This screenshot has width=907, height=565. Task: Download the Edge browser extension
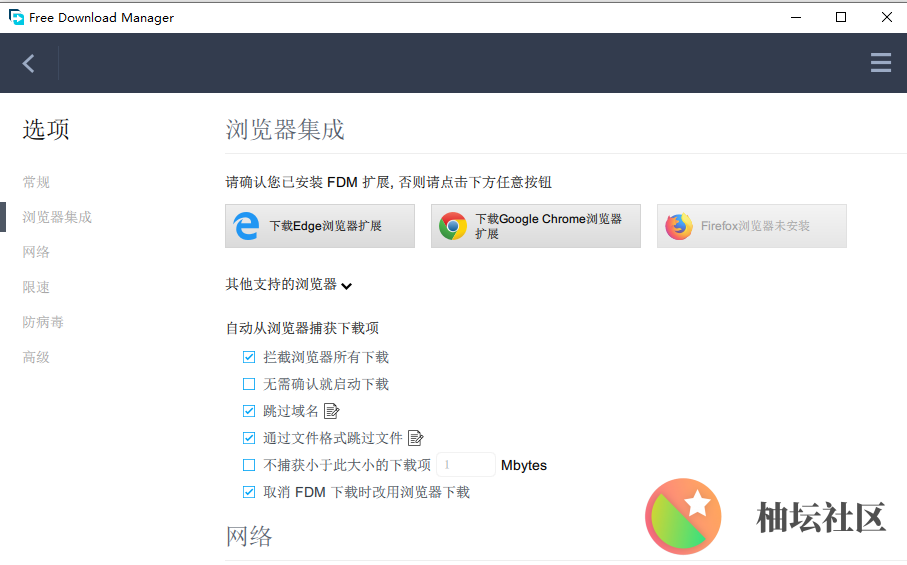(320, 226)
